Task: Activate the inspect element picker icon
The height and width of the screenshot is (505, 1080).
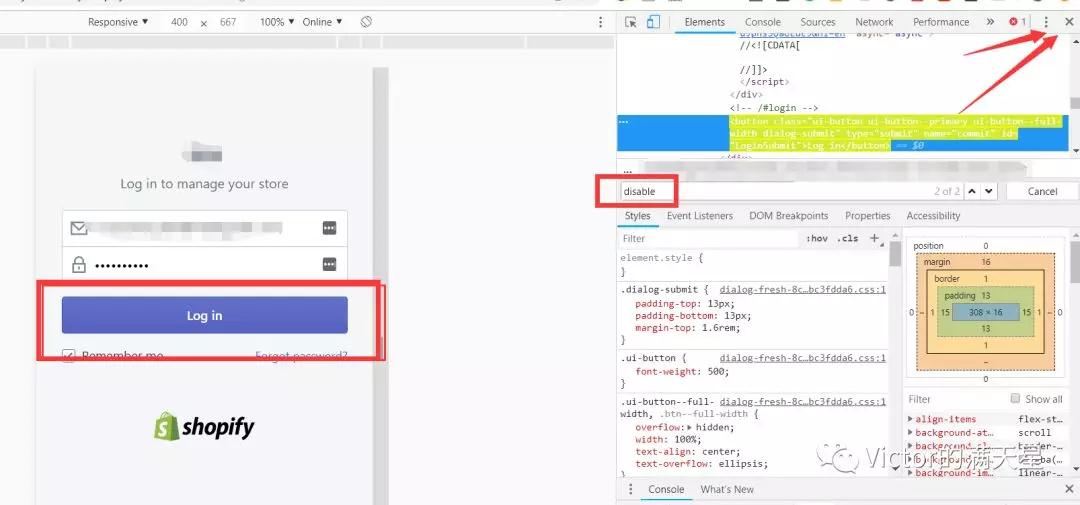Action: coord(630,22)
